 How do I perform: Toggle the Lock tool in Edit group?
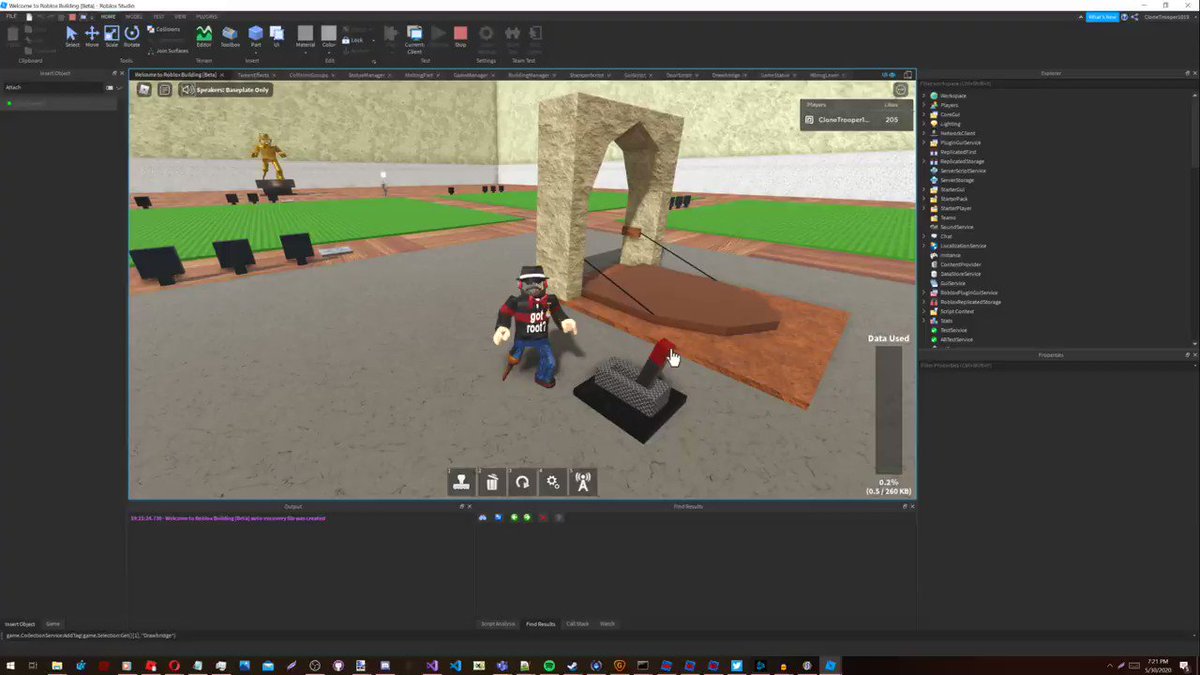pyautogui.click(x=353, y=40)
